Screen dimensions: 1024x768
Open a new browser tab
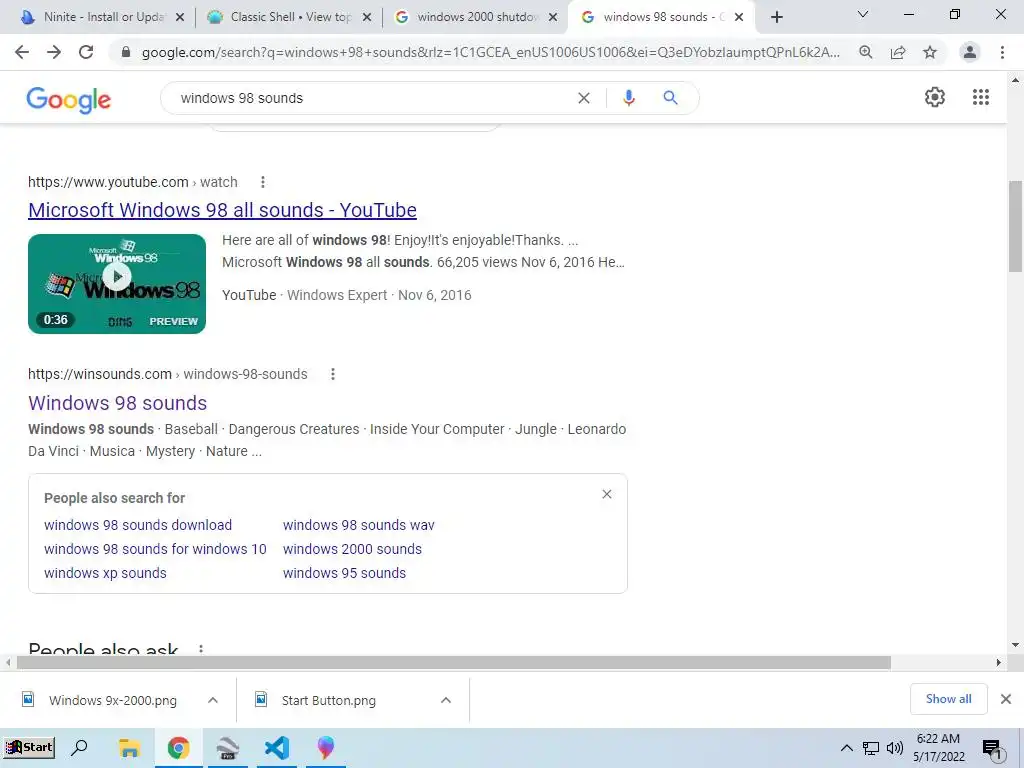(x=776, y=17)
